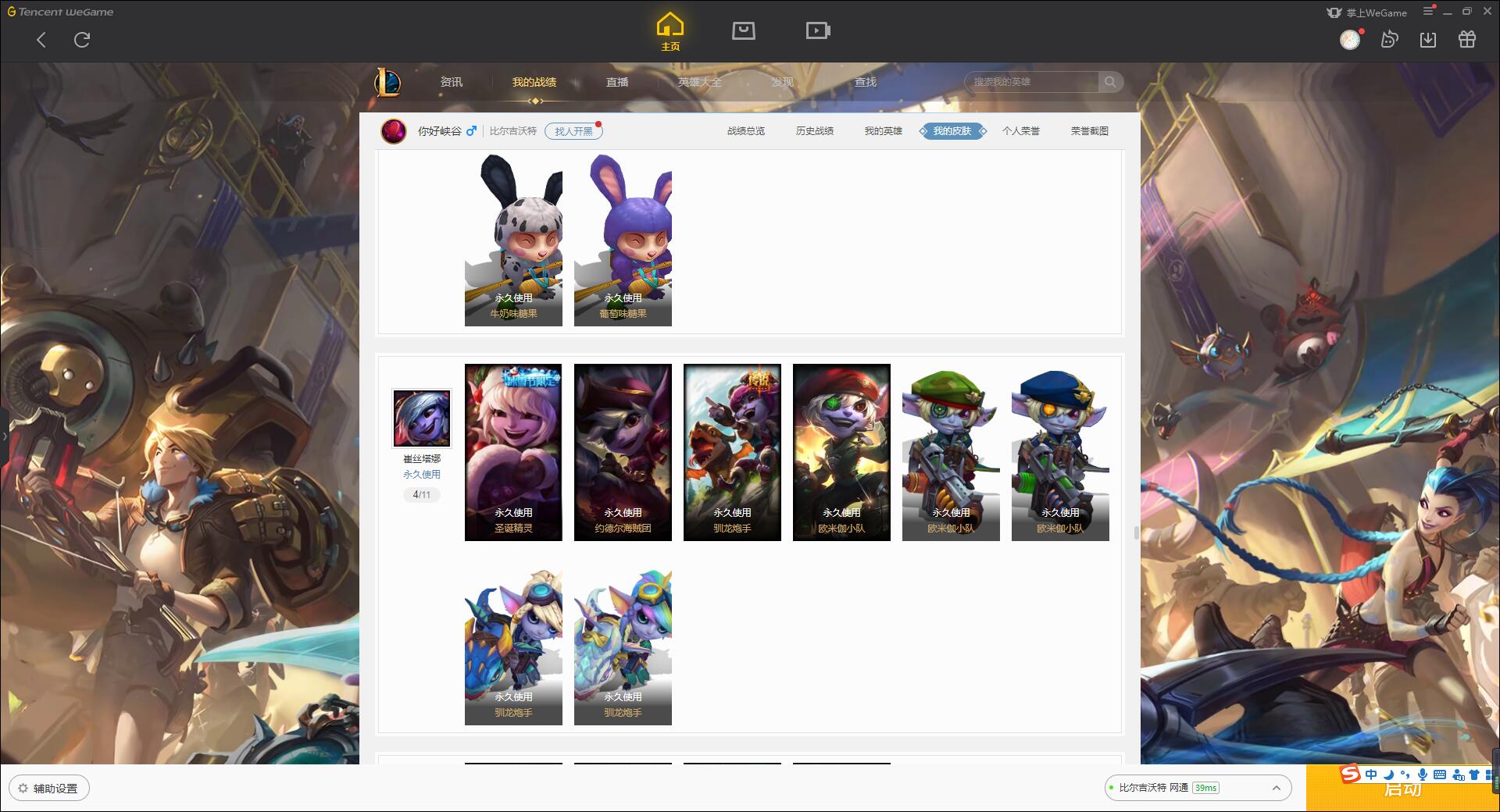Click the 你好峡谷 player avatar
The height and width of the screenshot is (812, 1500).
(394, 131)
